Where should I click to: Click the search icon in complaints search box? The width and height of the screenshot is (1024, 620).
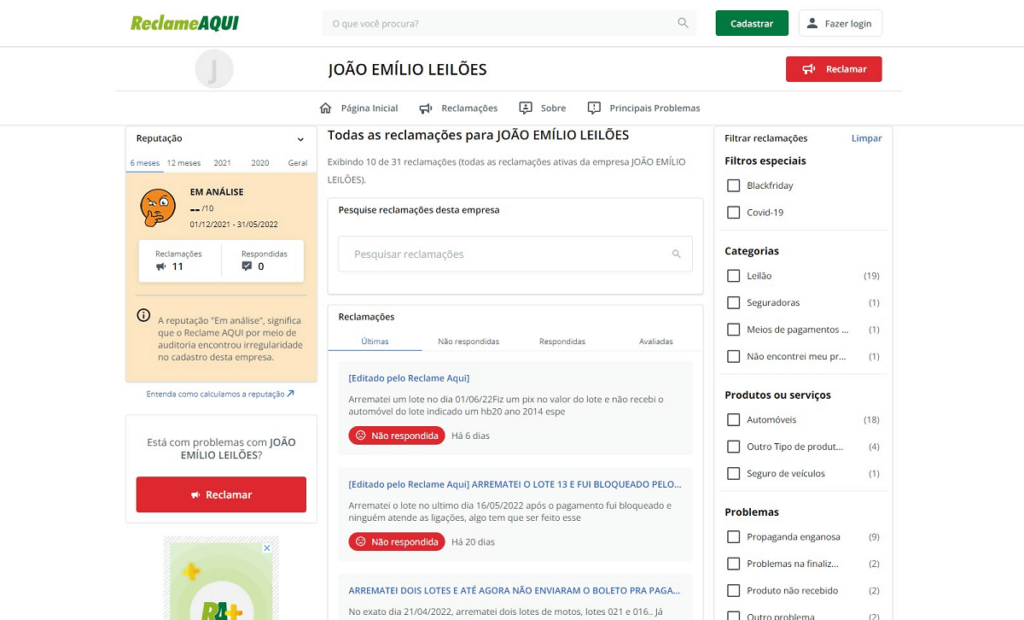click(676, 254)
